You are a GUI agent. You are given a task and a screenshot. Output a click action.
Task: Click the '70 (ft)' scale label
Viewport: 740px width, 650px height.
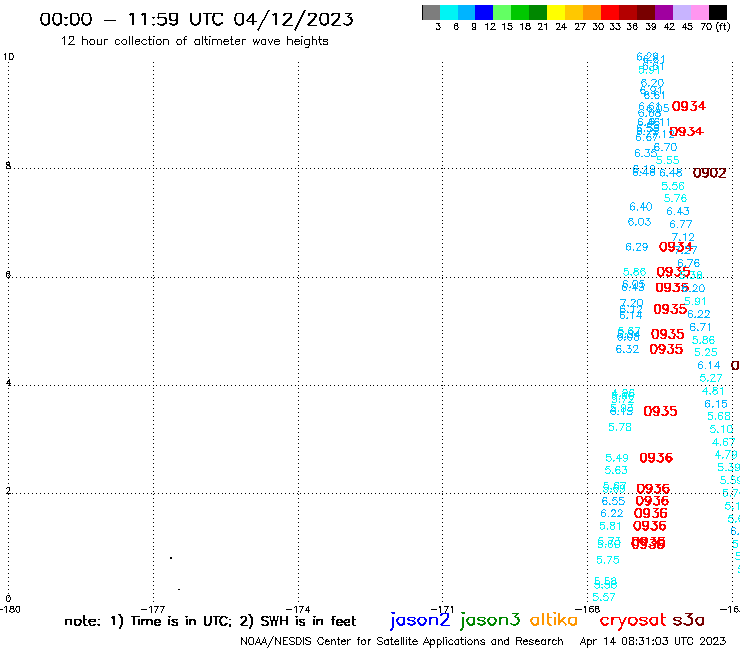pos(715,27)
